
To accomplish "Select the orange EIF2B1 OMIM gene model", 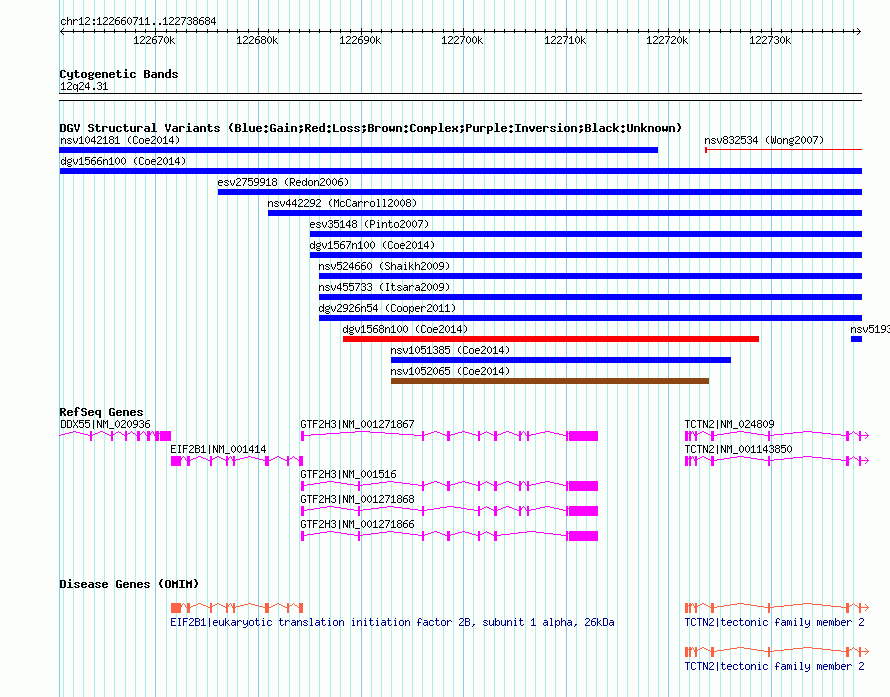I will (x=237, y=608).
